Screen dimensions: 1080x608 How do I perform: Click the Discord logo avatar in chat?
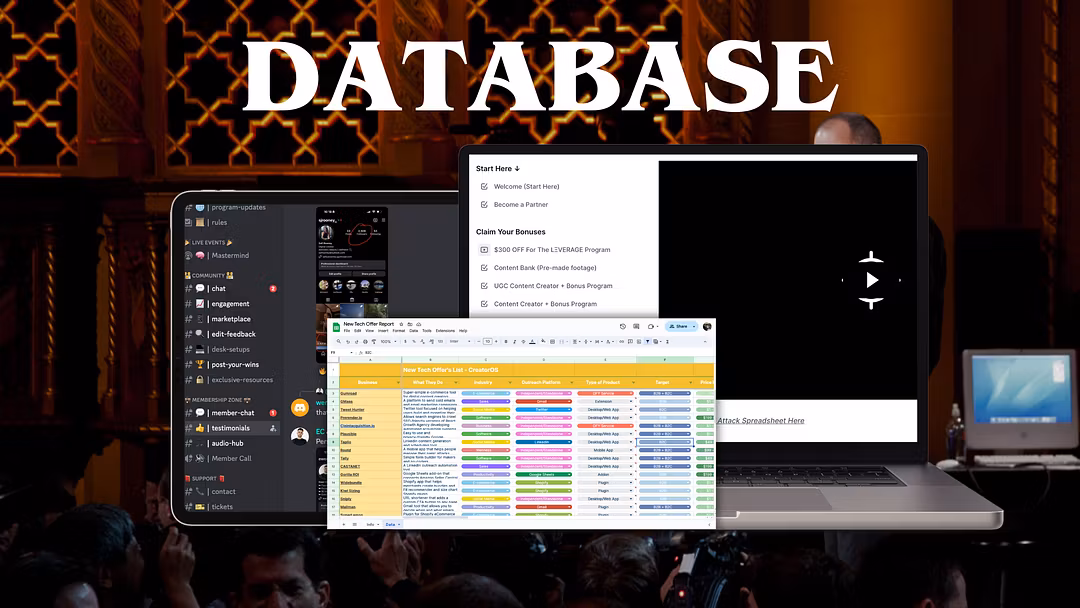coord(299,407)
